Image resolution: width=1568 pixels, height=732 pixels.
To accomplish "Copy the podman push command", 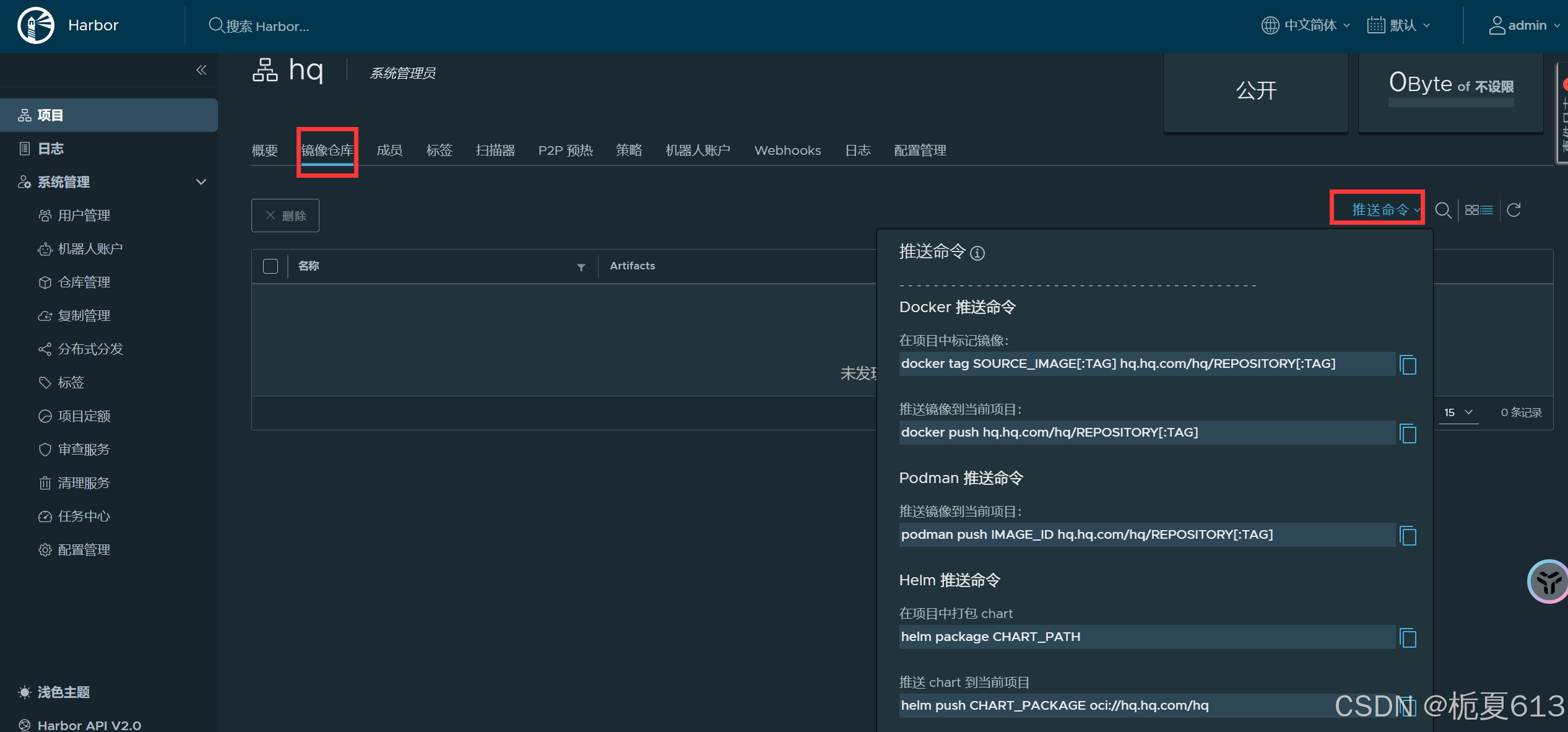I will pyautogui.click(x=1408, y=535).
